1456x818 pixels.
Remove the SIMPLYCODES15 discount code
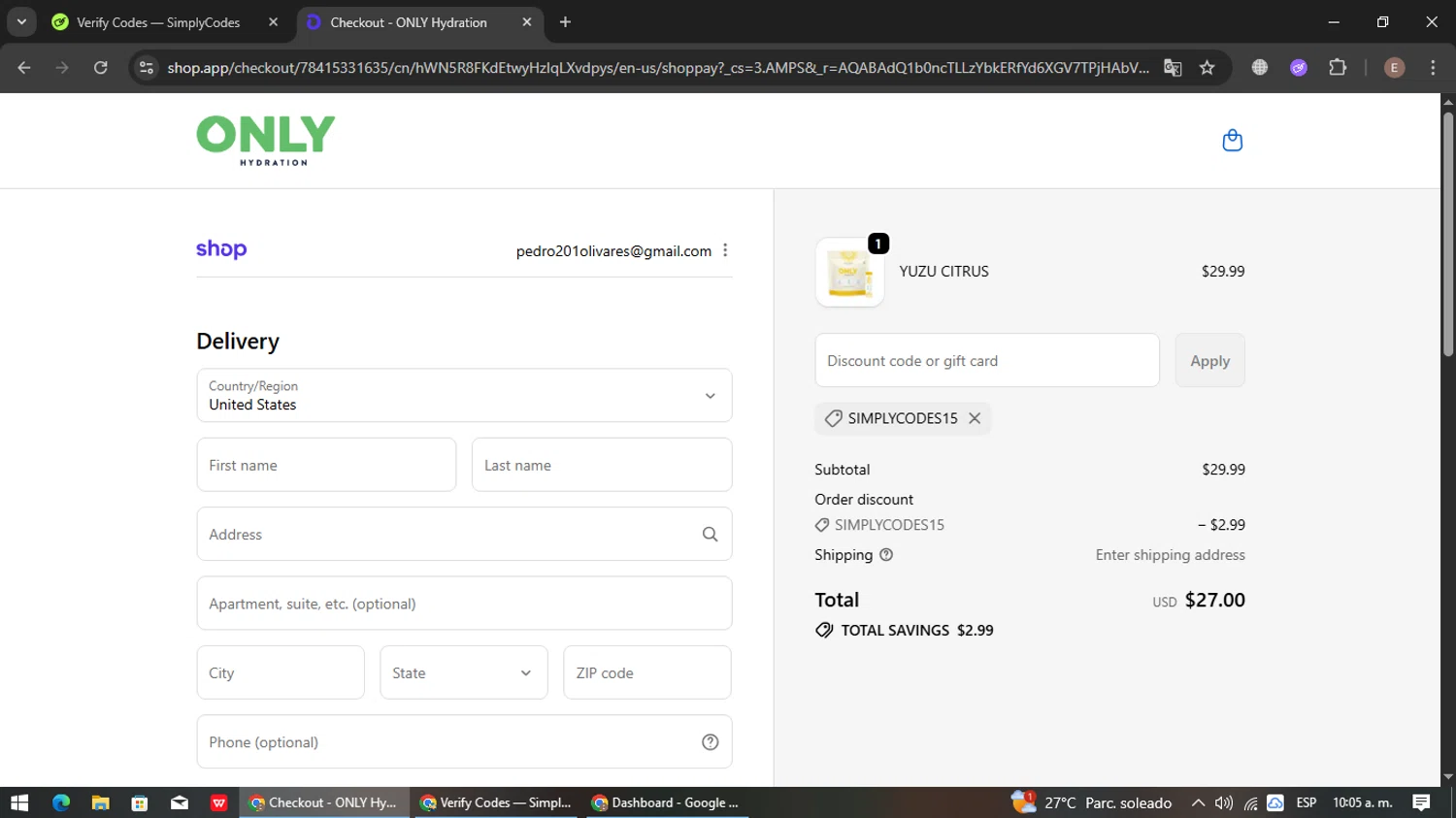[x=975, y=418]
